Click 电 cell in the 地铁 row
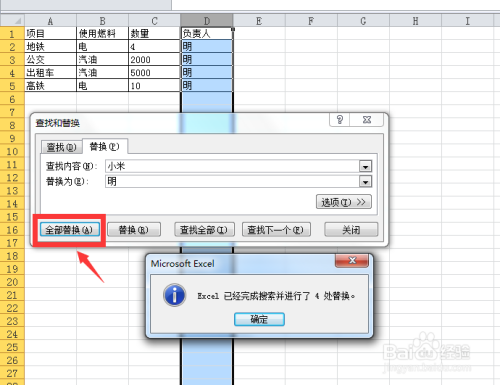500x385 pixels. [x=102, y=47]
